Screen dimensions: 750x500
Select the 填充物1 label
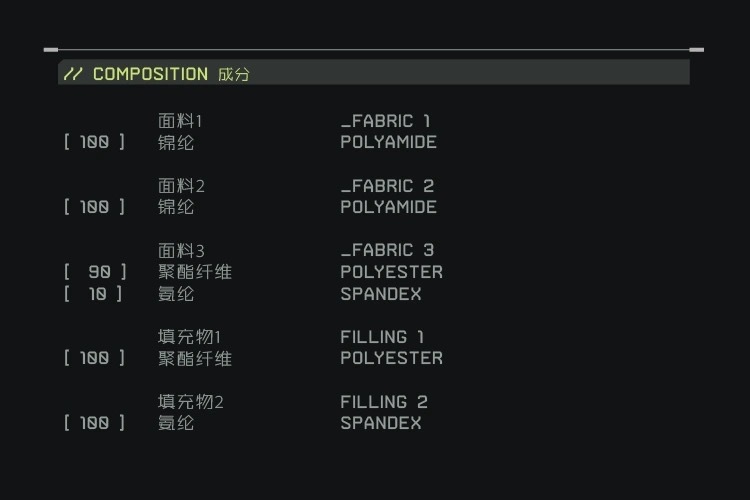(x=189, y=337)
